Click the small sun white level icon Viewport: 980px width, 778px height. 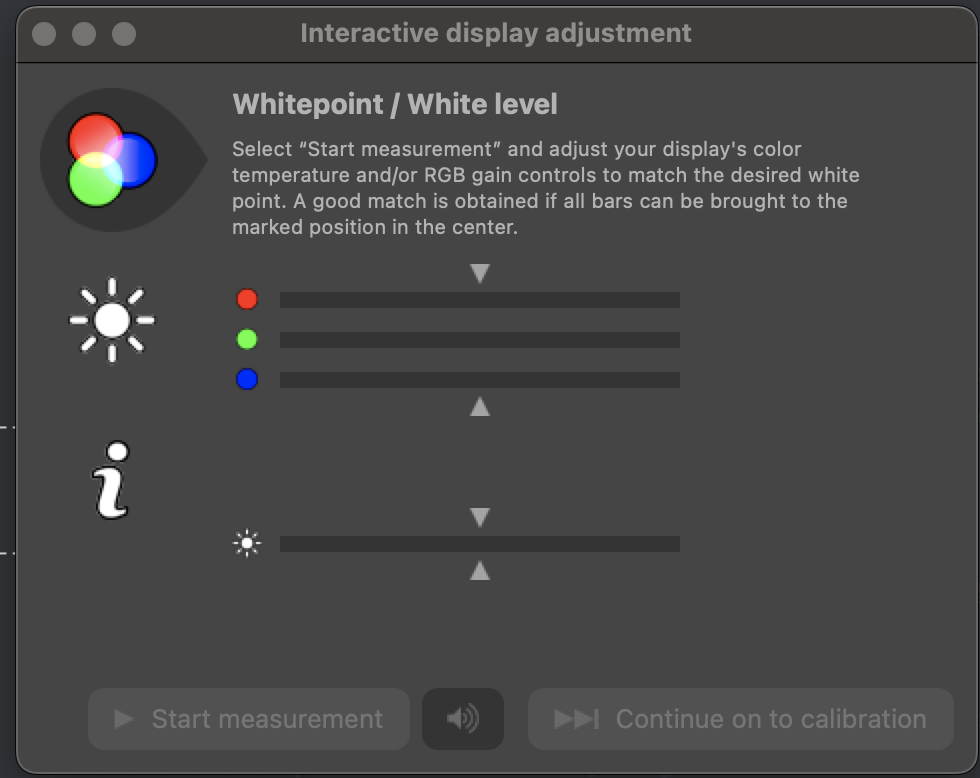(247, 544)
